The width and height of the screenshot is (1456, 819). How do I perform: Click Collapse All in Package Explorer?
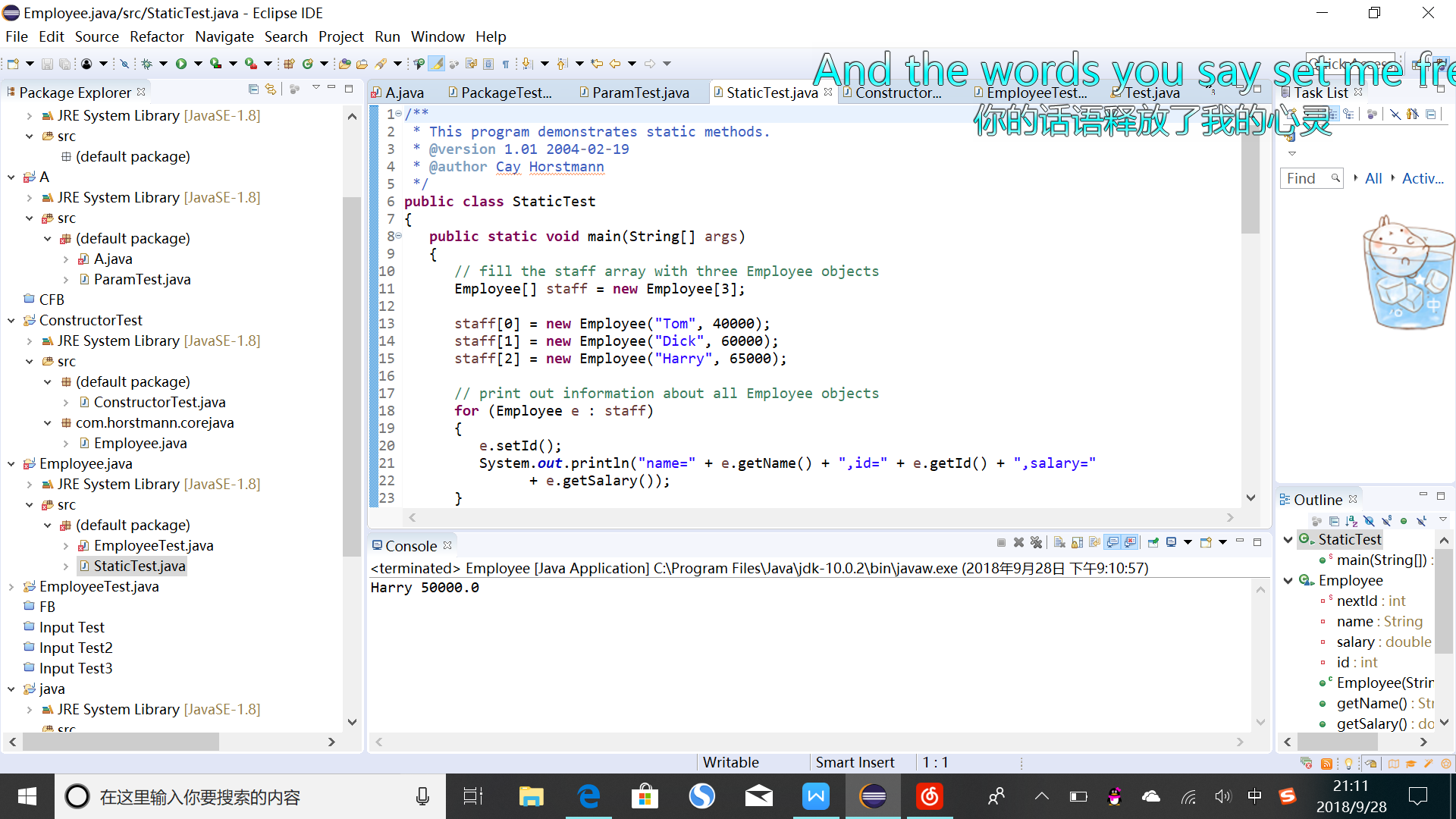[253, 89]
